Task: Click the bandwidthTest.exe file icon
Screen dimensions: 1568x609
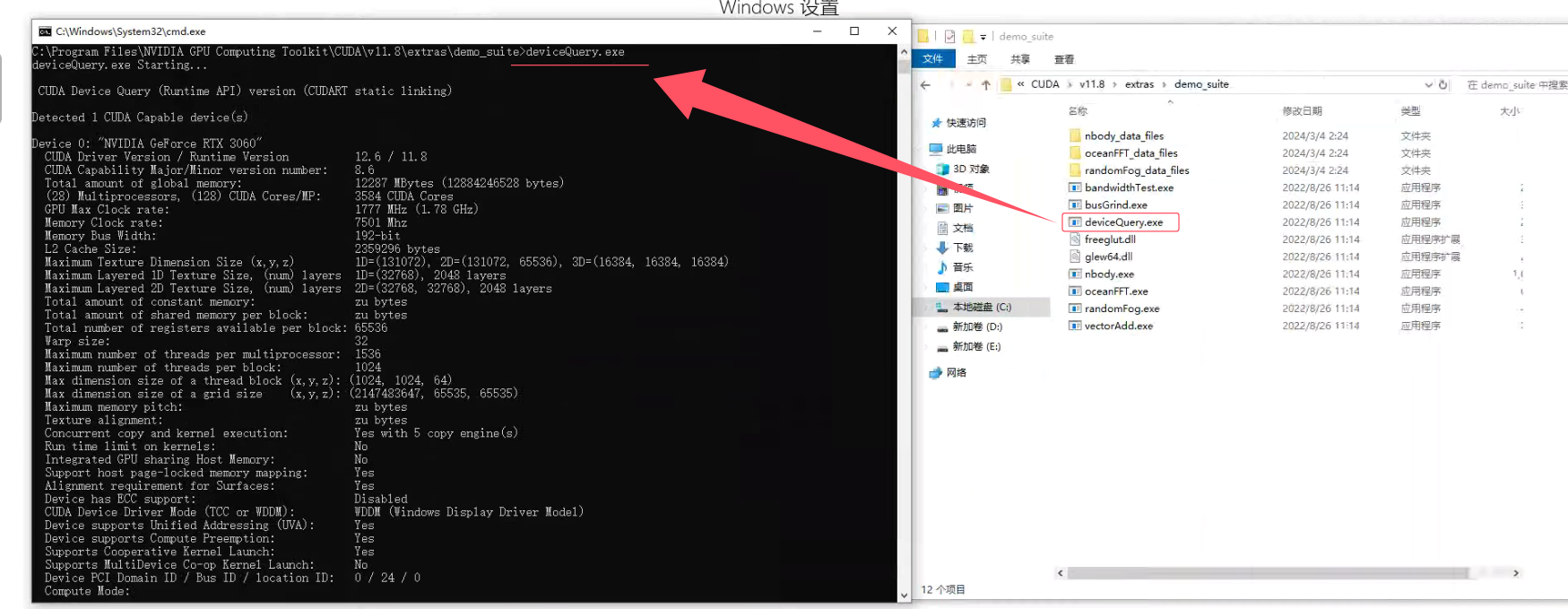Action: pos(1075,187)
